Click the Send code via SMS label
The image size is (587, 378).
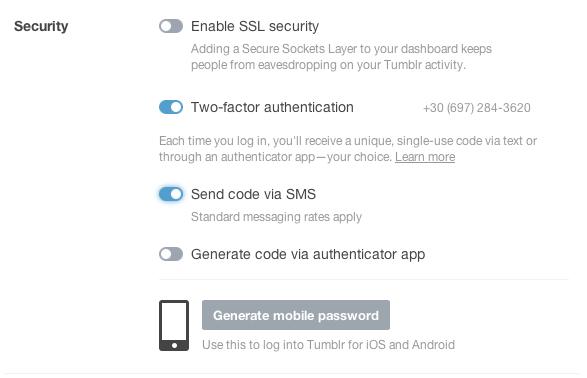tap(253, 194)
